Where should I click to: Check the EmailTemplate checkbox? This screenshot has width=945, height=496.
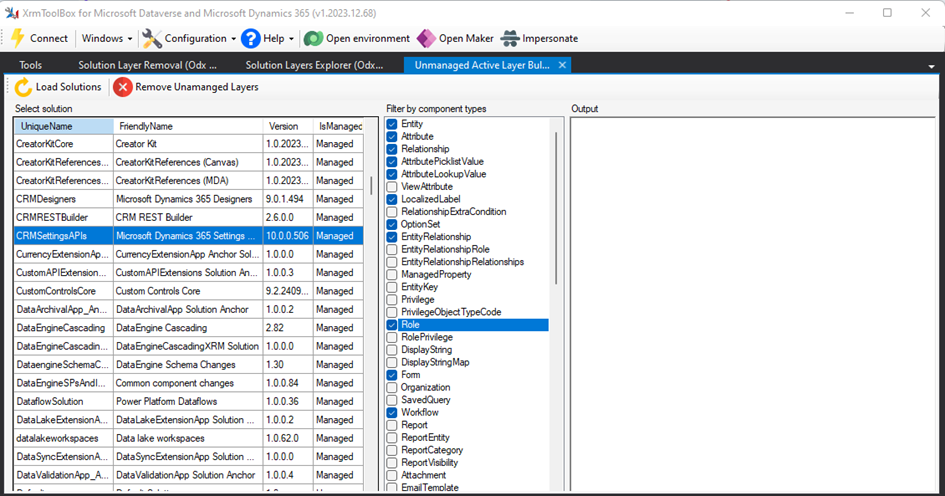[x=392, y=488]
